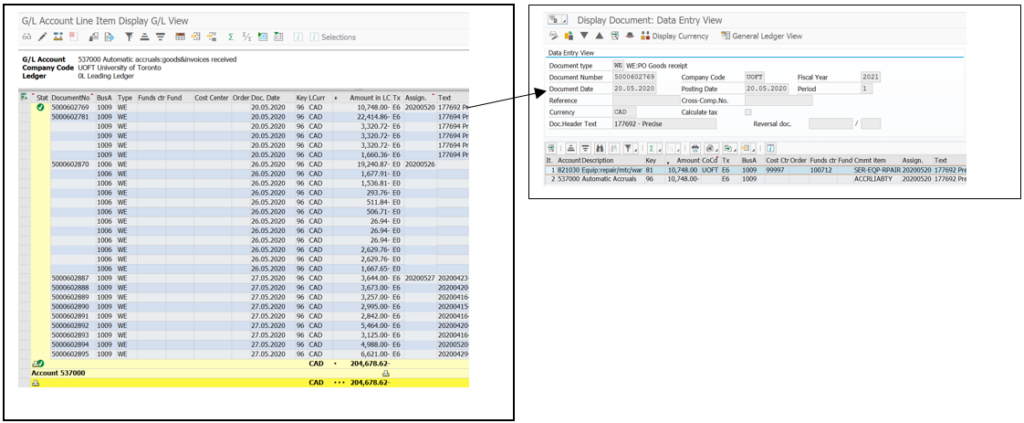
Task: Select line item 1 account 821030
Action: pyautogui.click(x=569, y=170)
